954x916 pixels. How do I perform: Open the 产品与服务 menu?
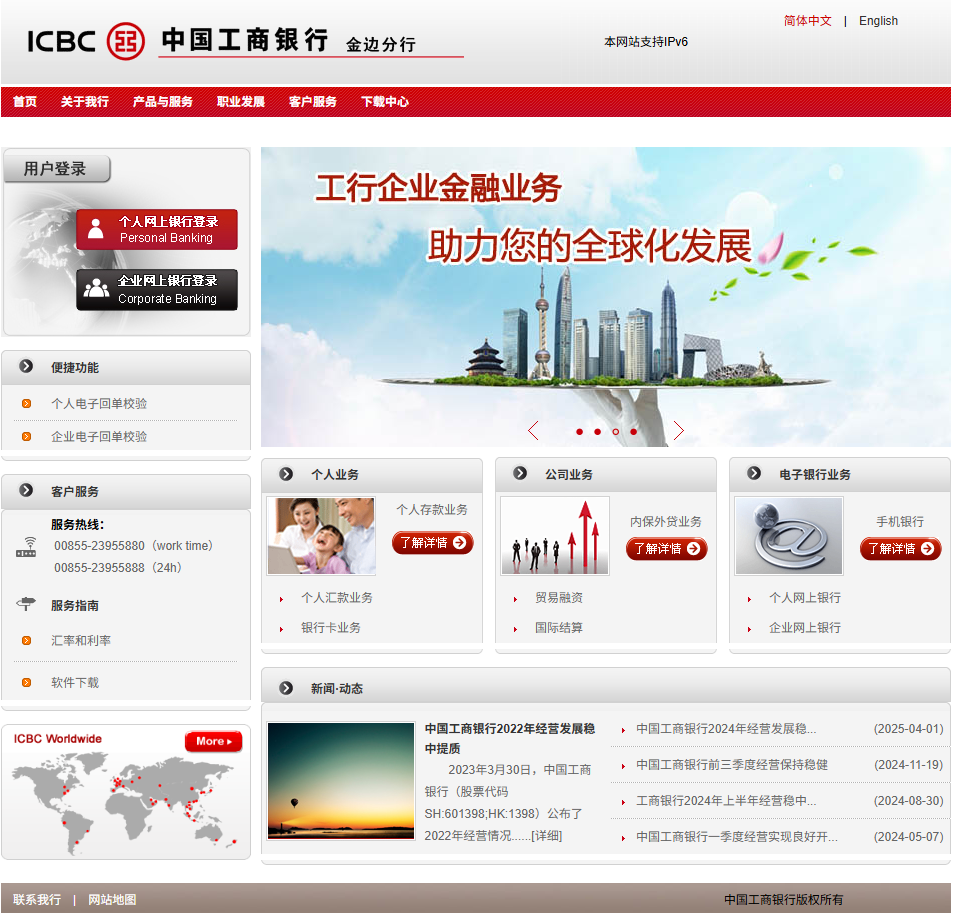pos(163,102)
